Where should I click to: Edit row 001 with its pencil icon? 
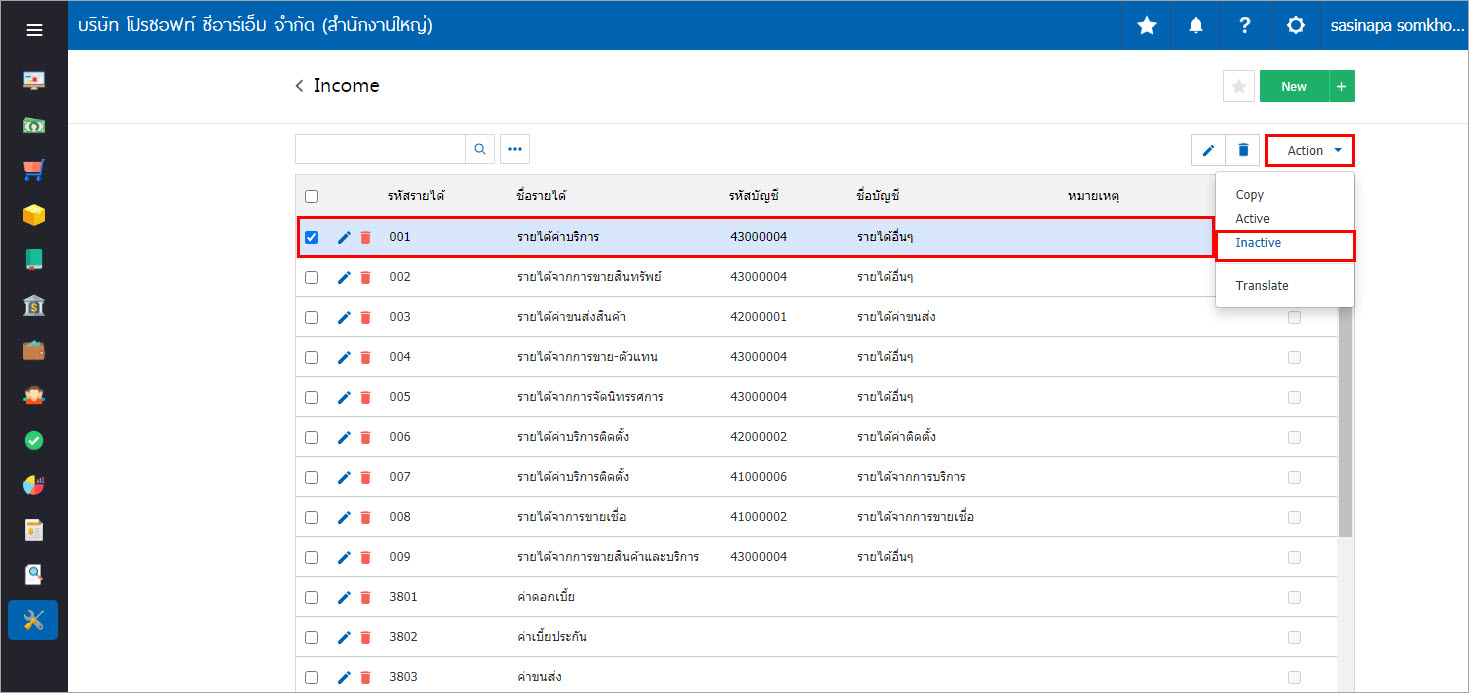(344, 237)
